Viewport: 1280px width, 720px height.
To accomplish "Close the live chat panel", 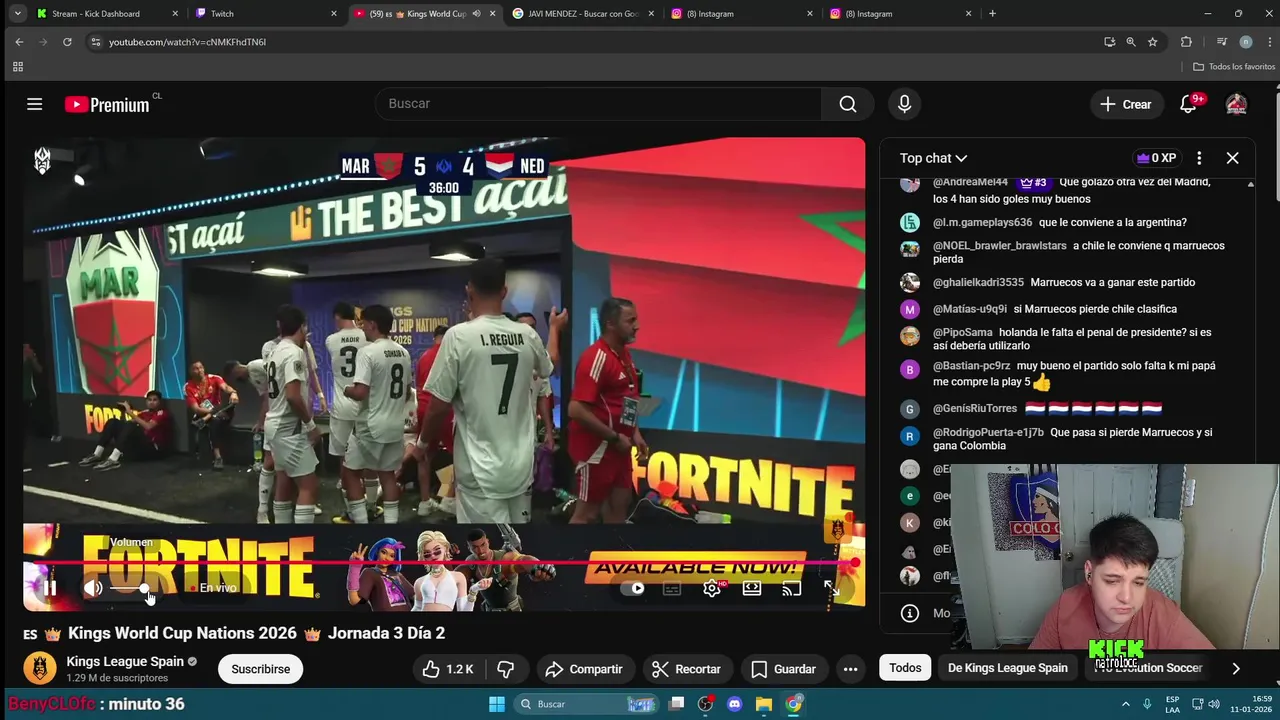I will pyautogui.click(x=1232, y=158).
